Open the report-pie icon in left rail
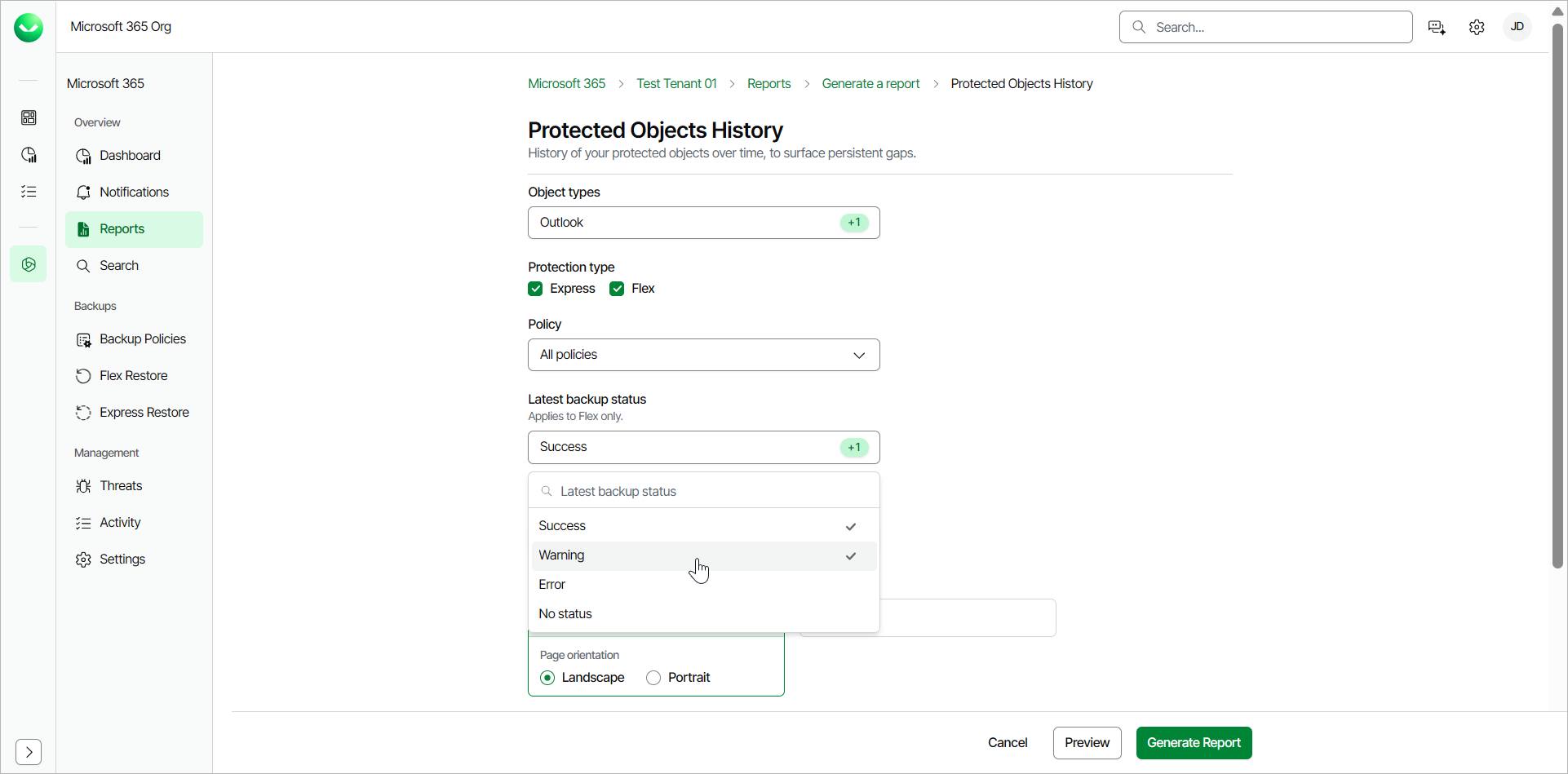This screenshot has height=774, width=1568. coord(29,155)
